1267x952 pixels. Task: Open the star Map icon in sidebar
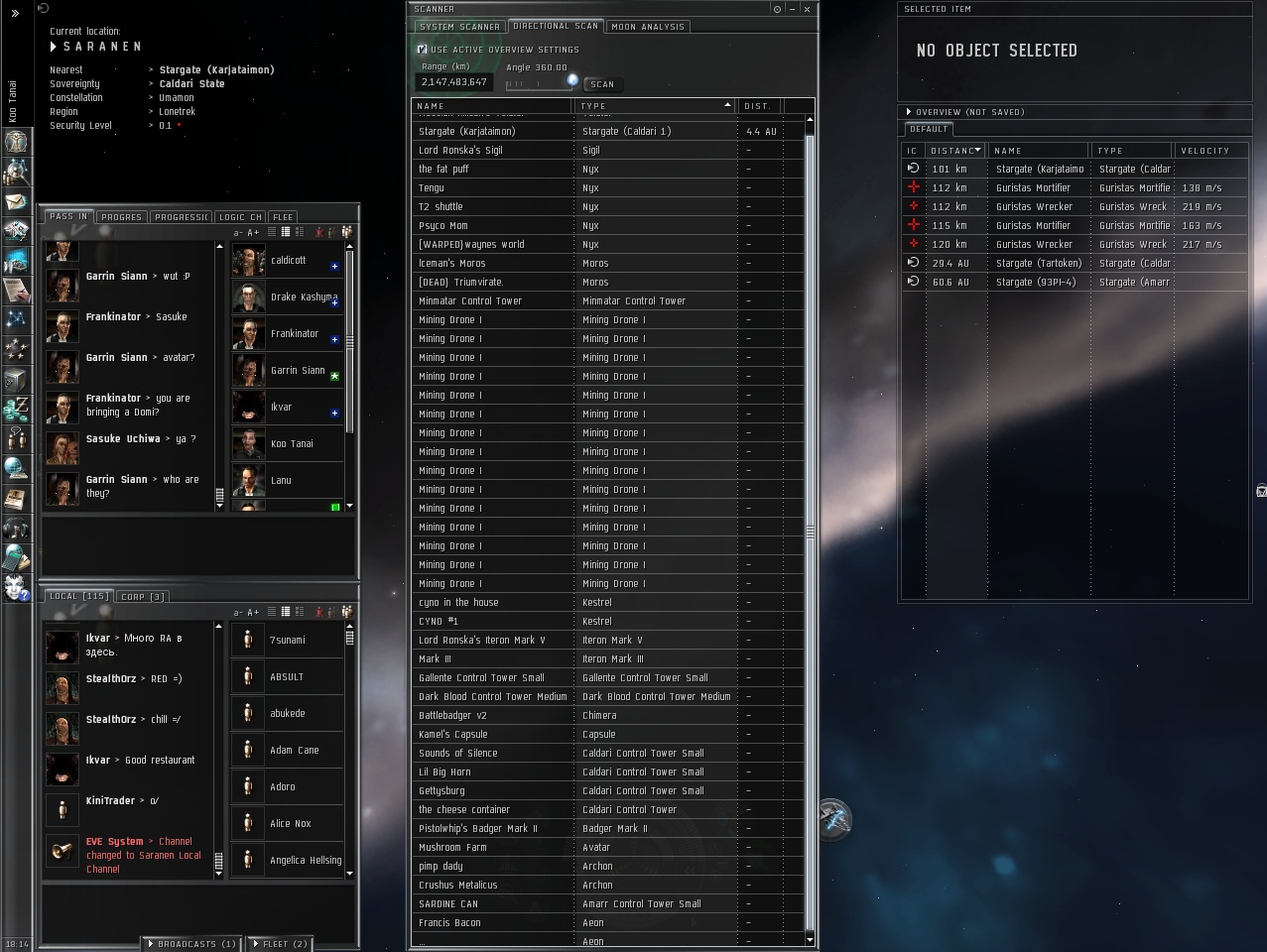pyautogui.click(x=16, y=319)
